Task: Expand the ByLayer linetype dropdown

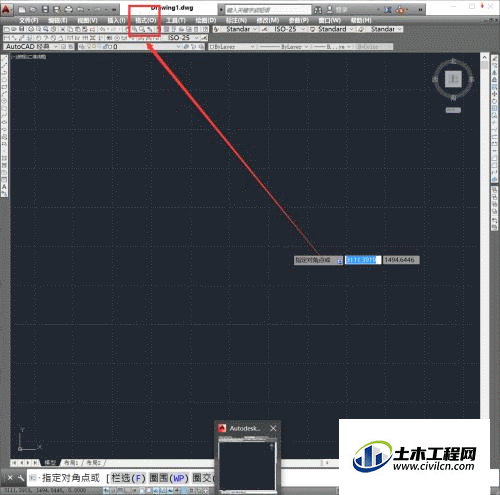Action: (306, 47)
